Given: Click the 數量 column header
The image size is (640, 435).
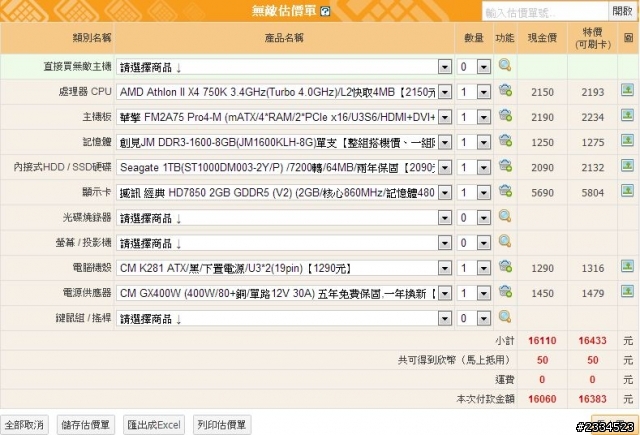Looking at the screenshot, I should pyautogui.click(x=474, y=38).
